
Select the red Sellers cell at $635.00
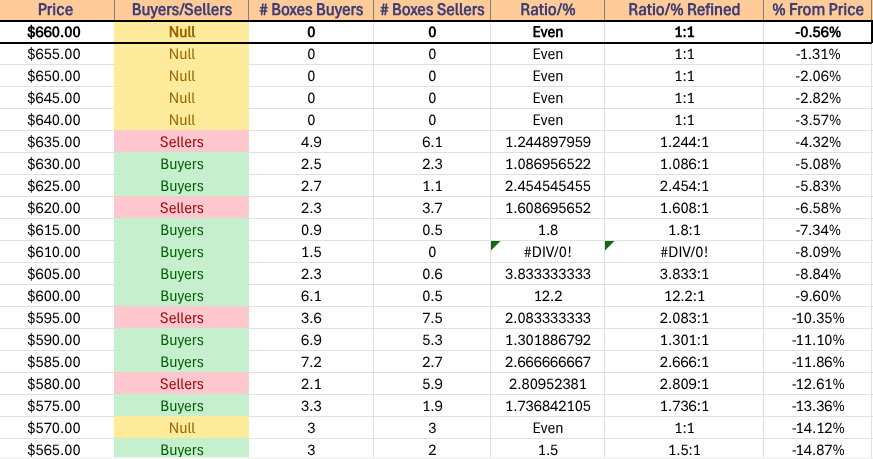coord(181,142)
